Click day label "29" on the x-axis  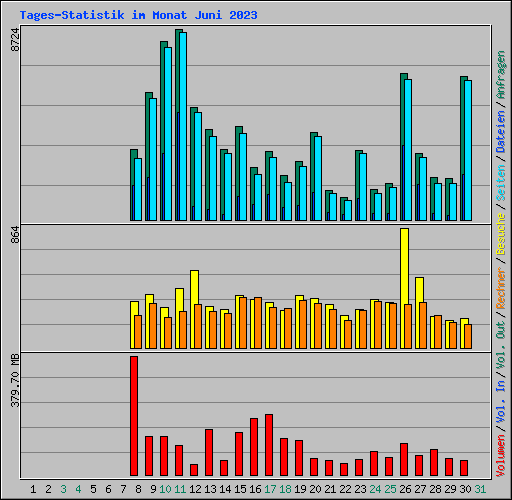click(450, 489)
